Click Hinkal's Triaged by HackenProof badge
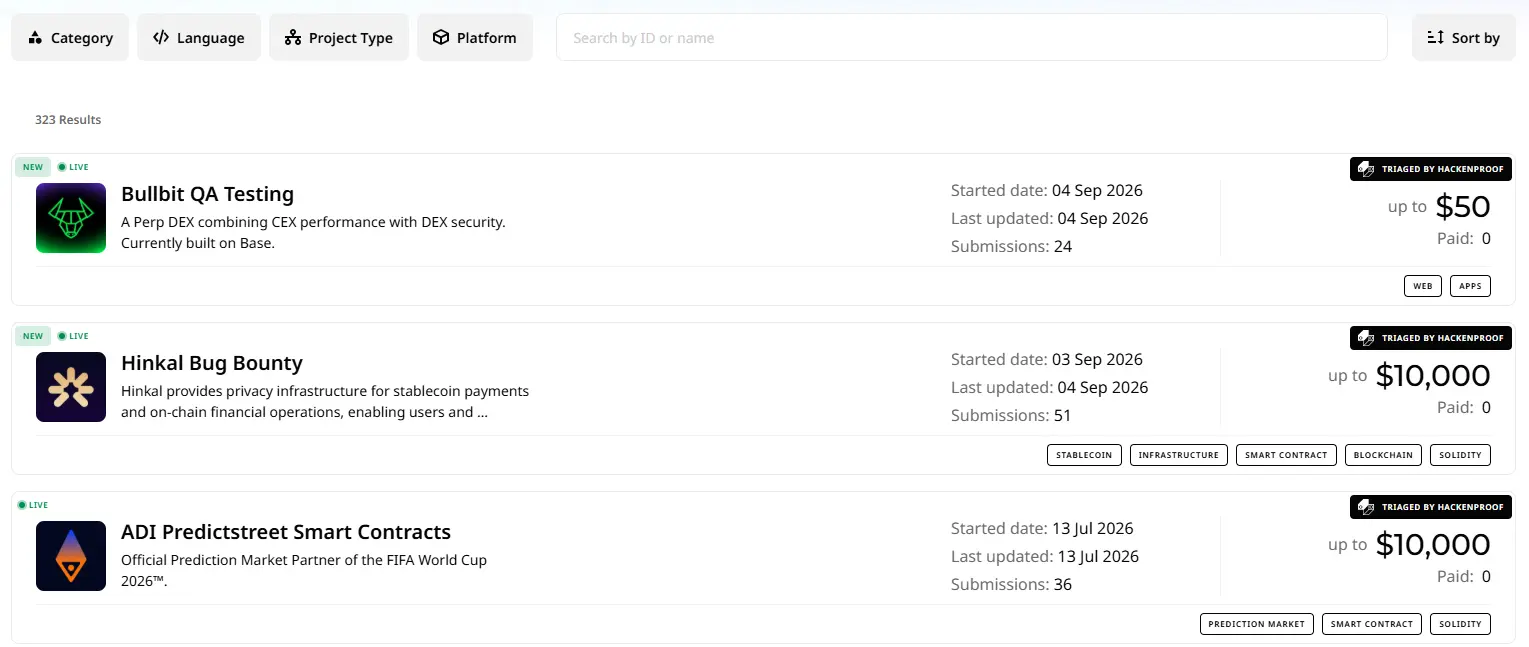1529x647 pixels. tap(1431, 338)
